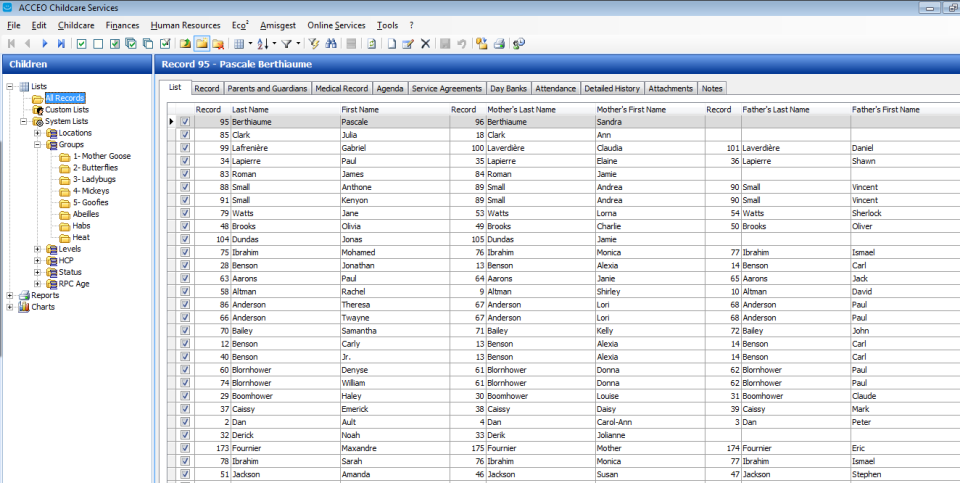The width and height of the screenshot is (960, 483).
Task: Click the funnel filter toolbar icon
Action: (287, 43)
